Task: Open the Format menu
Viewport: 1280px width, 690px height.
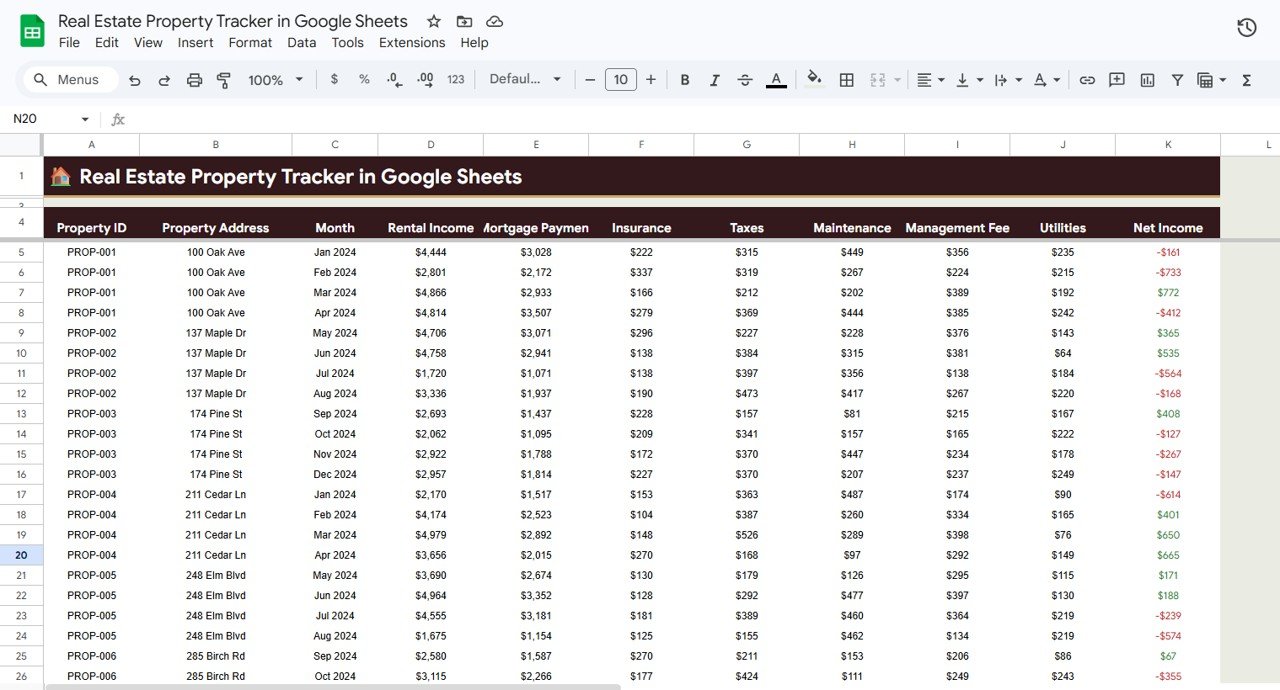Action: coord(250,42)
